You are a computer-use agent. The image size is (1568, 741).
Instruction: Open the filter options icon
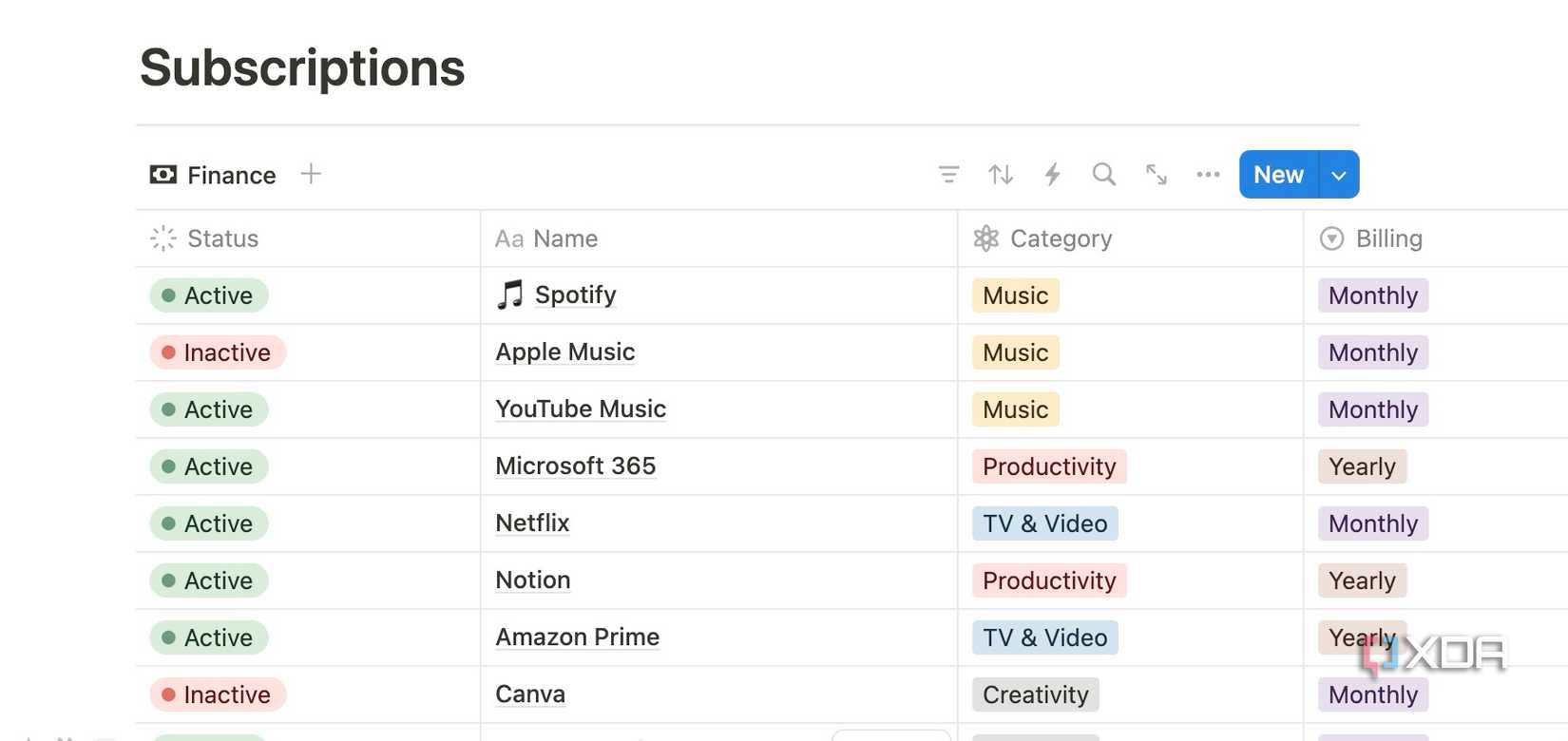[947, 174]
